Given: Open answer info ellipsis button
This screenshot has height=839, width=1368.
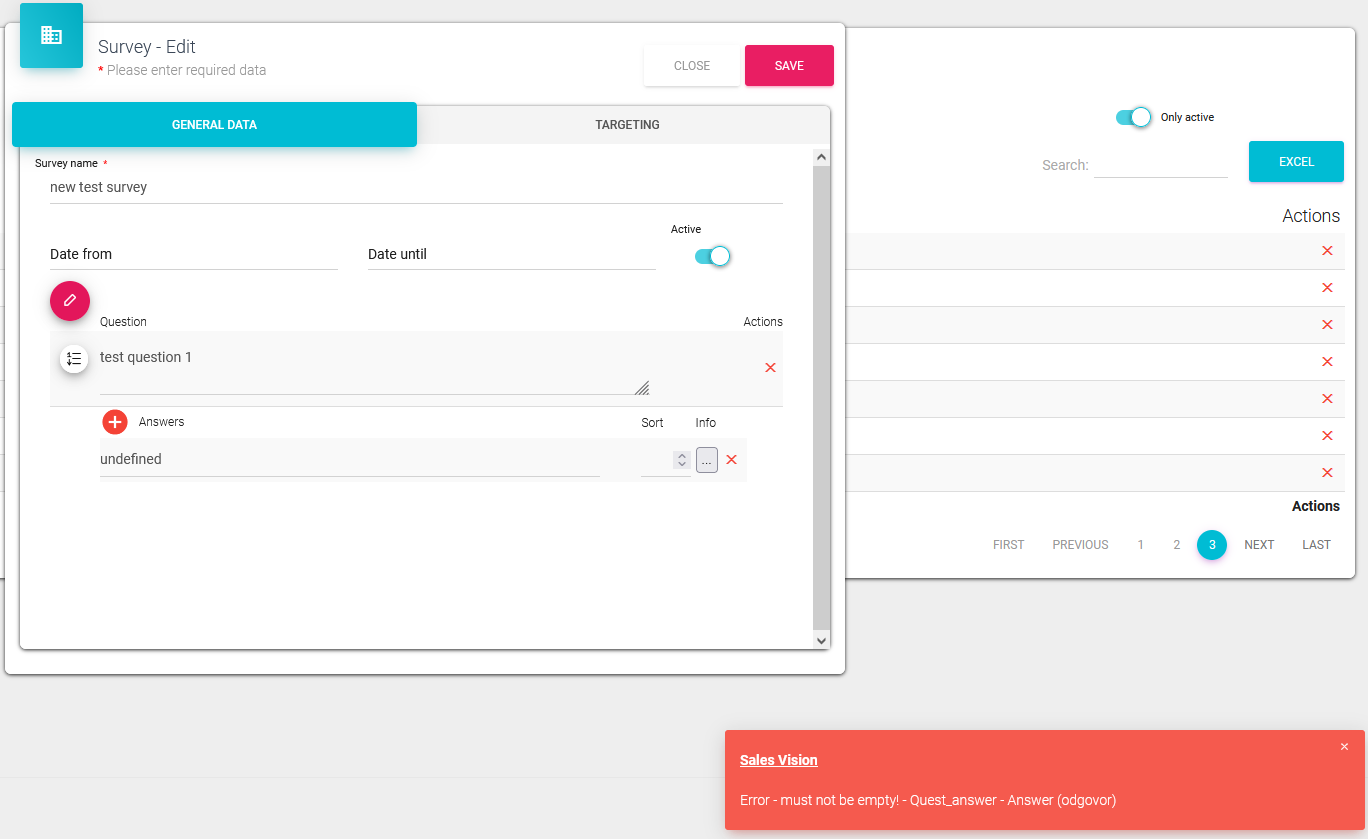Looking at the screenshot, I should click(x=707, y=460).
